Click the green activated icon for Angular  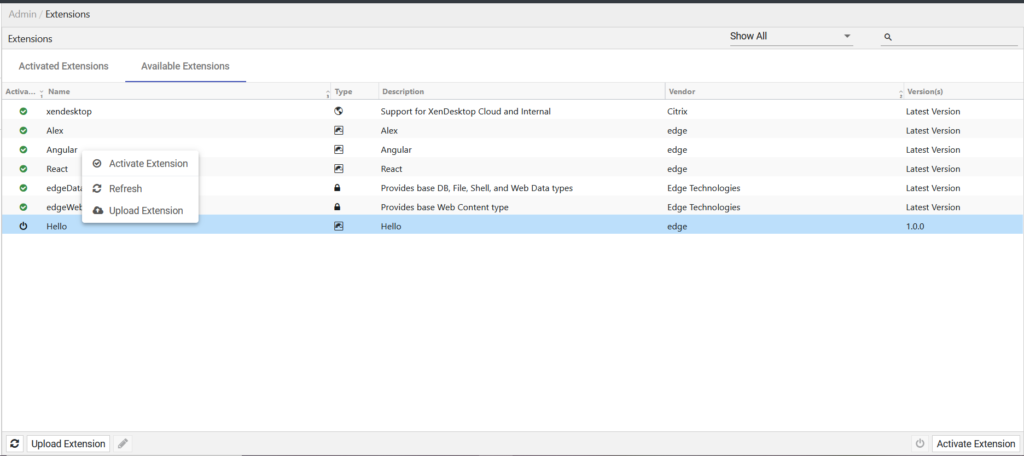24,150
